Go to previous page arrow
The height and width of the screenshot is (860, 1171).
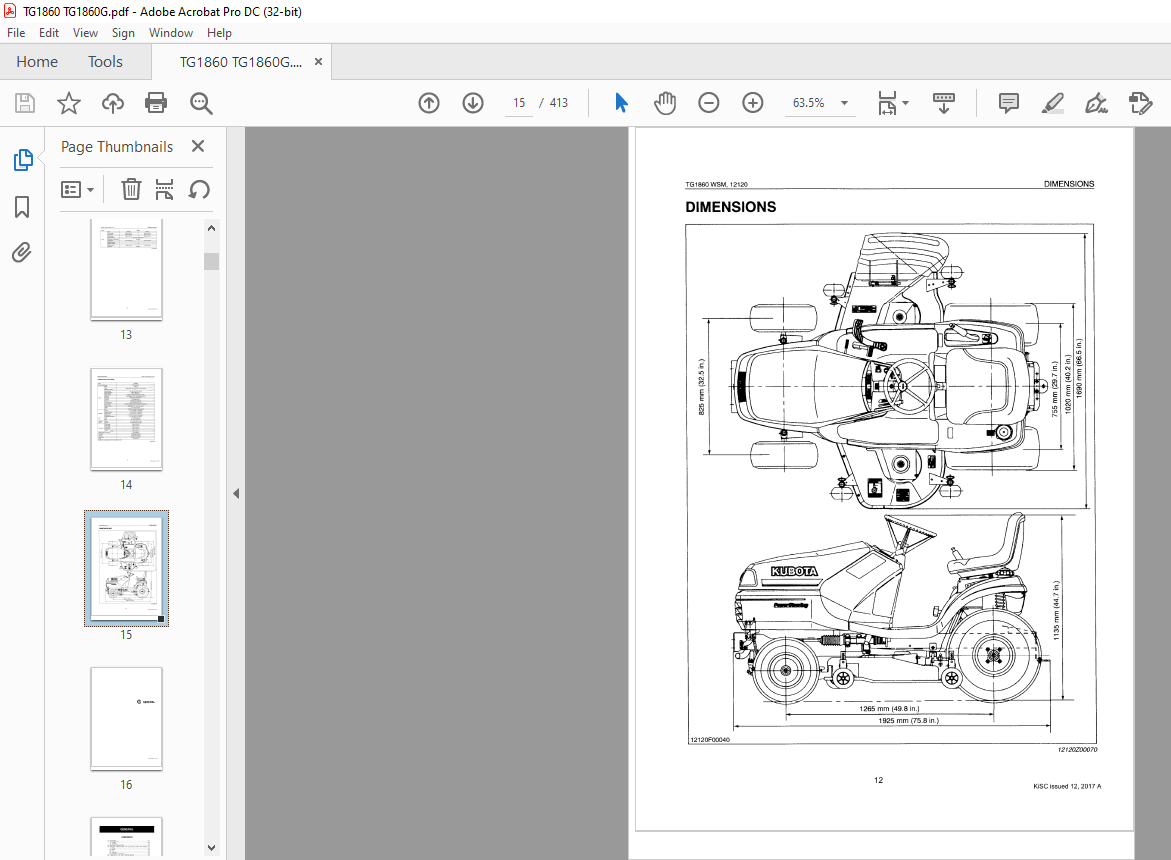tap(429, 103)
